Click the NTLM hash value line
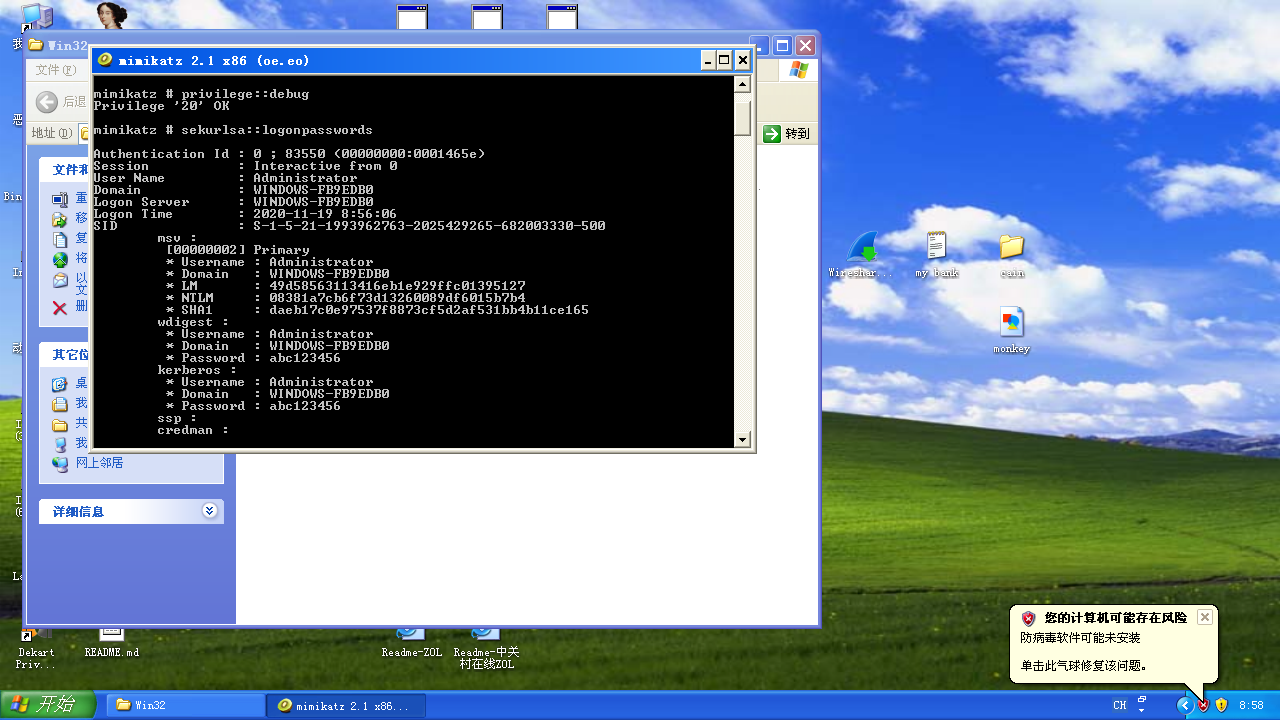This screenshot has height=720, width=1280. (x=345, y=298)
